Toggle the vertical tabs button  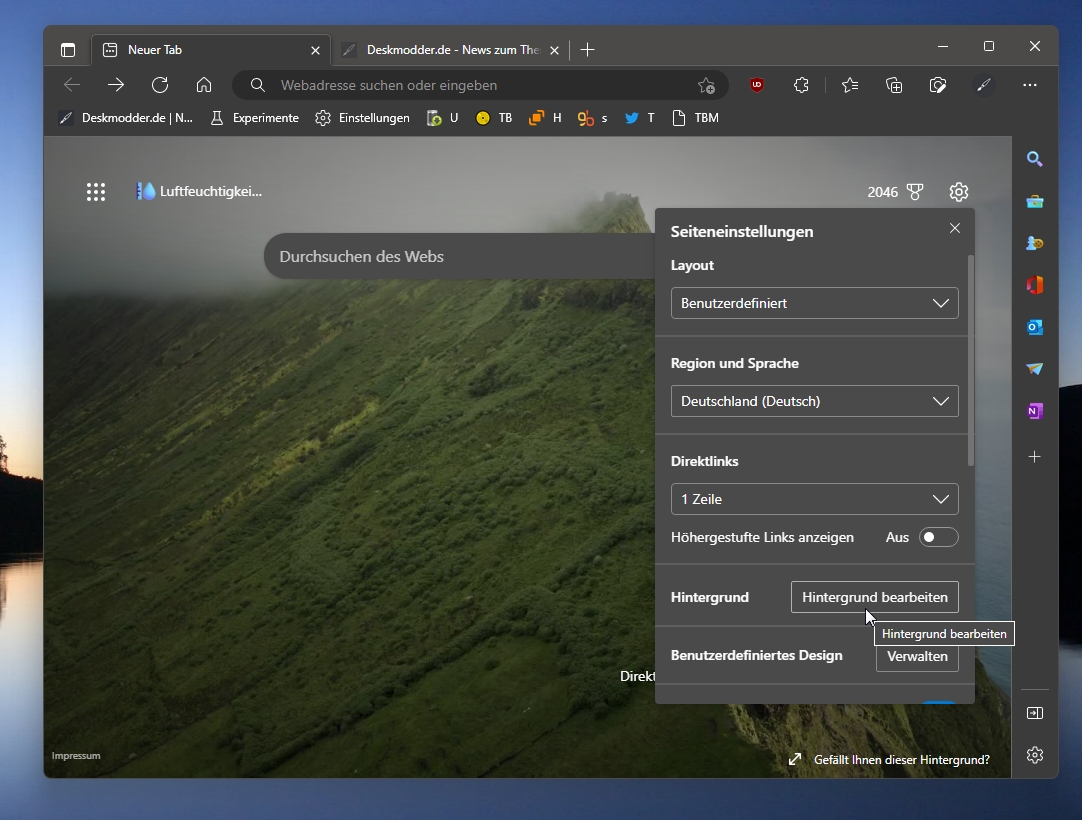tap(68, 50)
